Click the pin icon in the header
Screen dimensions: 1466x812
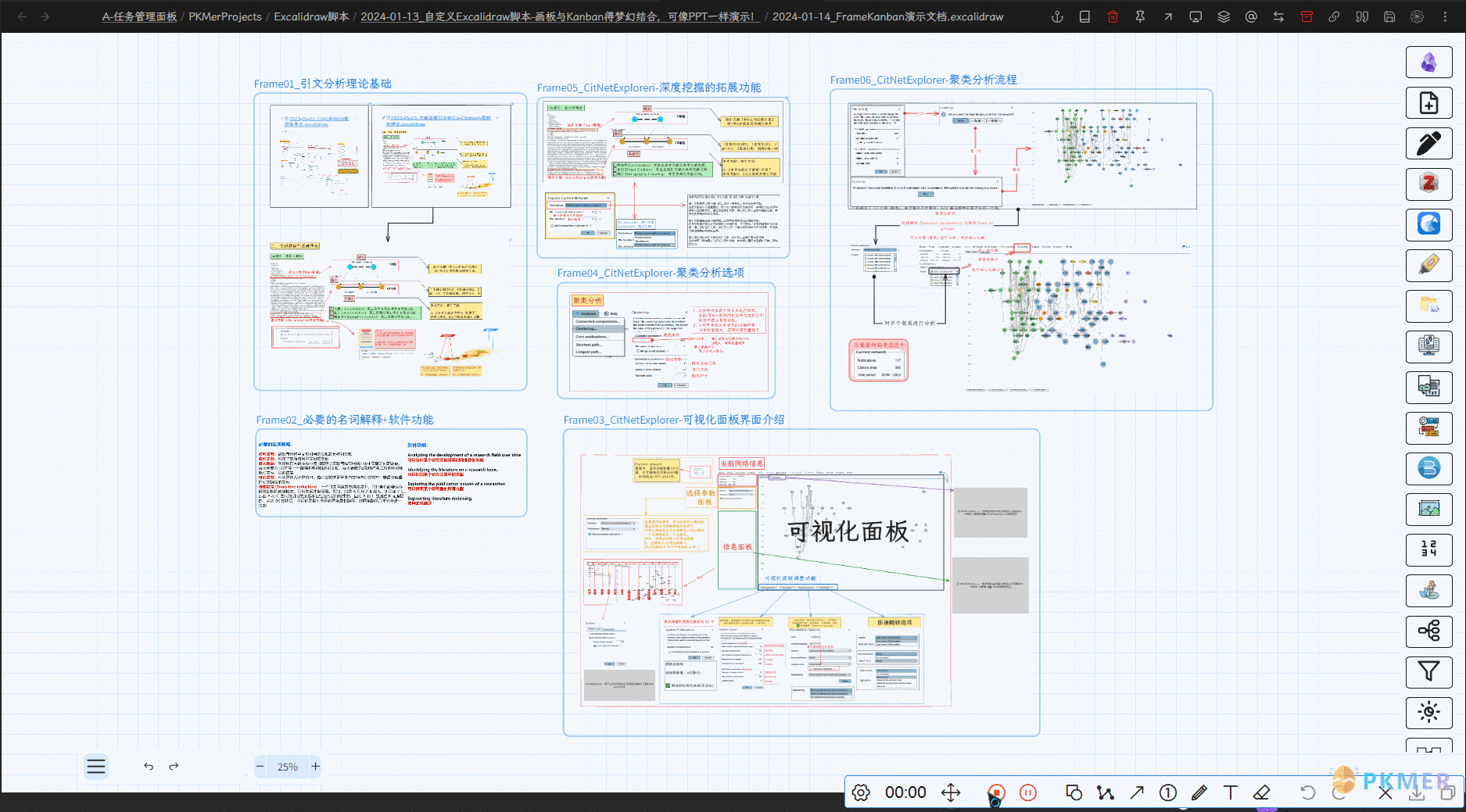pos(1140,16)
